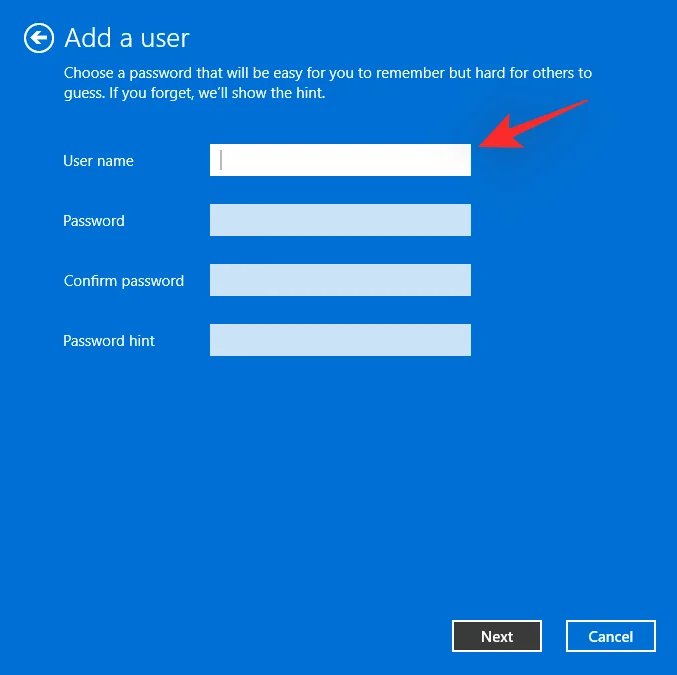Select the Password input field
The height and width of the screenshot is (675, 677).
(x=340, y=220)
